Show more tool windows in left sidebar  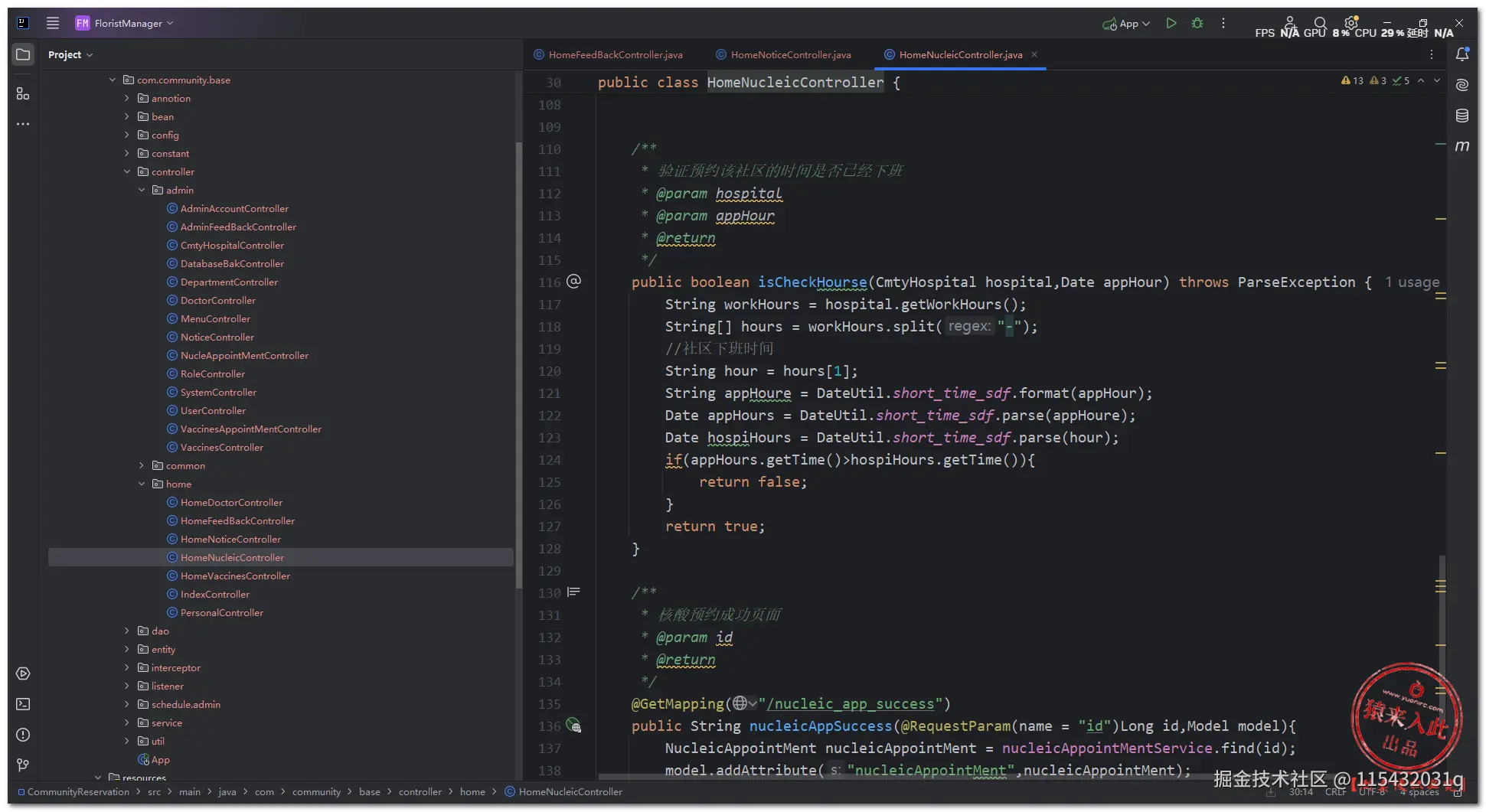[23, 124]
